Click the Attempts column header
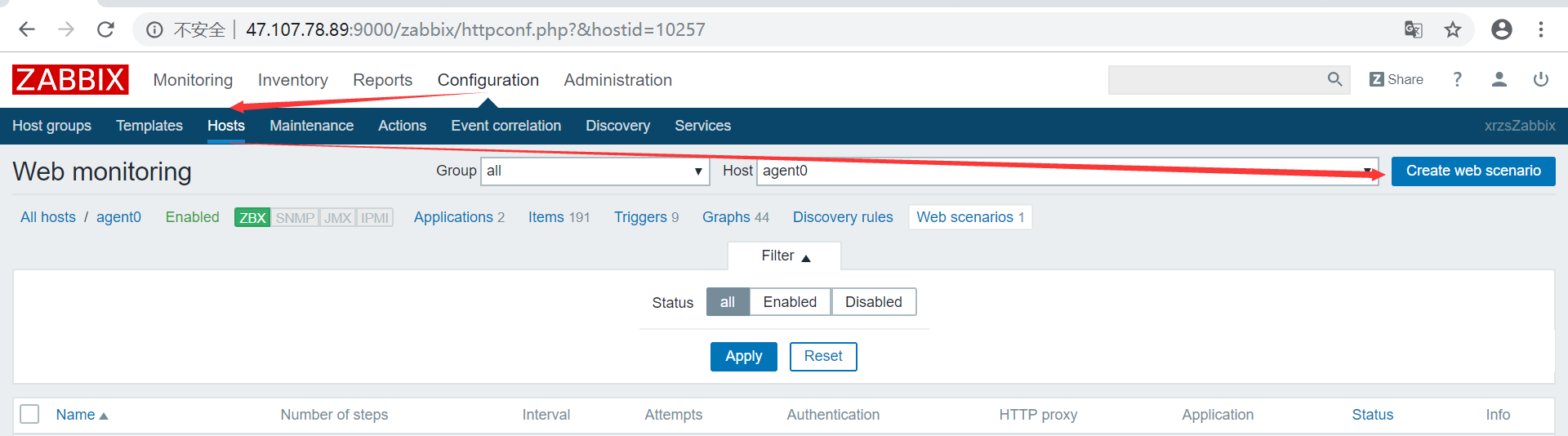Image resolution: width=1568 pixels, height=436 pixels. pyautogui.click(x=673, y=415)
